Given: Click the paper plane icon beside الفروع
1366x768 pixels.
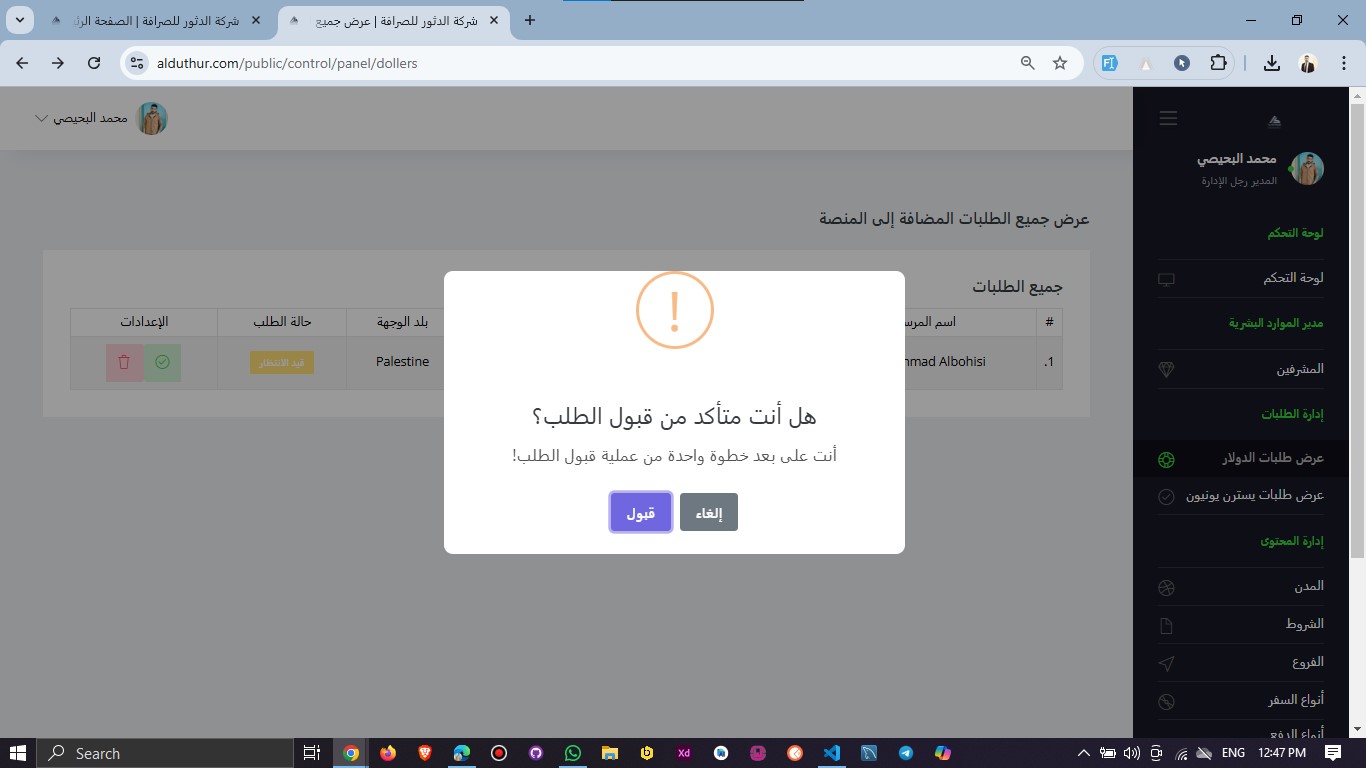Looking at the screenshot, I should [x=1166, y=663].
